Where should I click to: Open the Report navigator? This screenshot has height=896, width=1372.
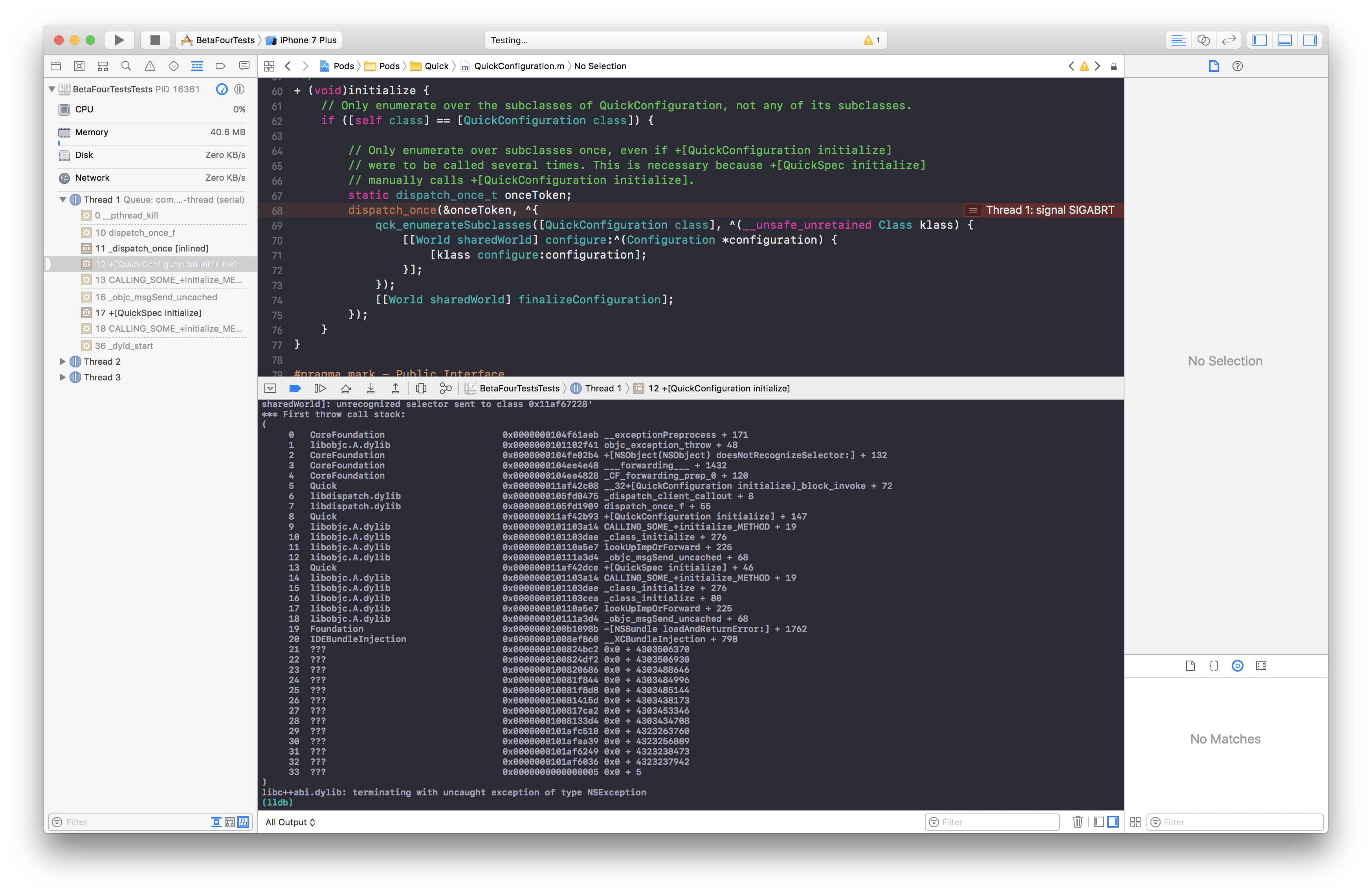click(244, 66)
